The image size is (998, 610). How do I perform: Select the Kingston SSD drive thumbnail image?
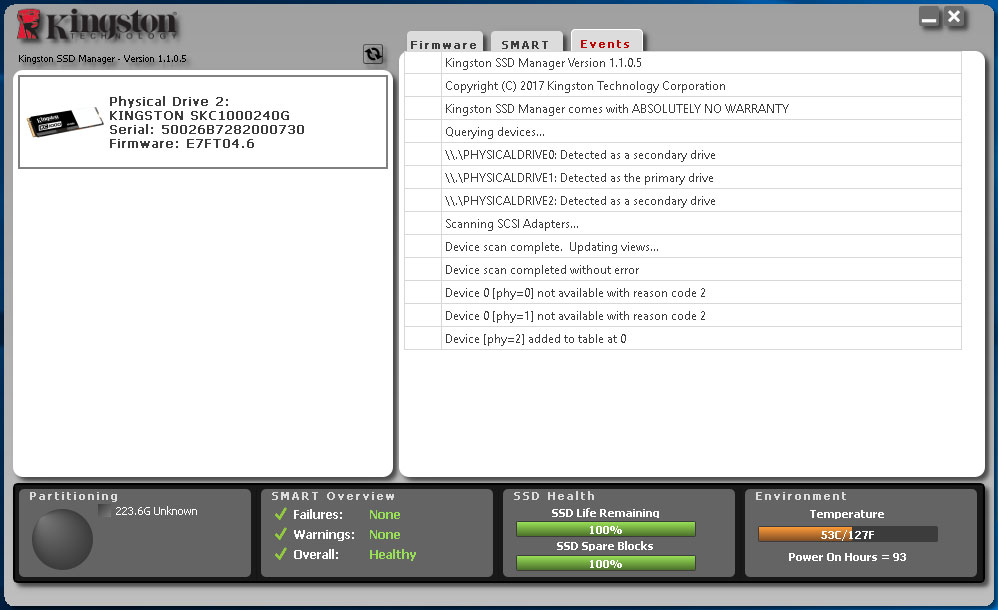coord(65,121)
